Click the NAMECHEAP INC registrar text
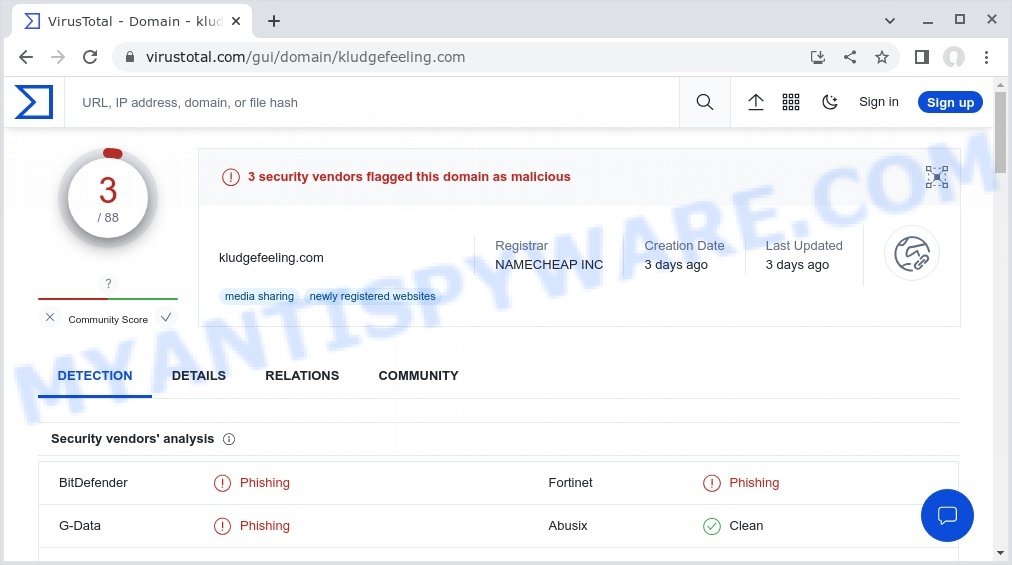The width and height of the screenshot is (1012, 565). pyautogui.click(x=549, y=265)
